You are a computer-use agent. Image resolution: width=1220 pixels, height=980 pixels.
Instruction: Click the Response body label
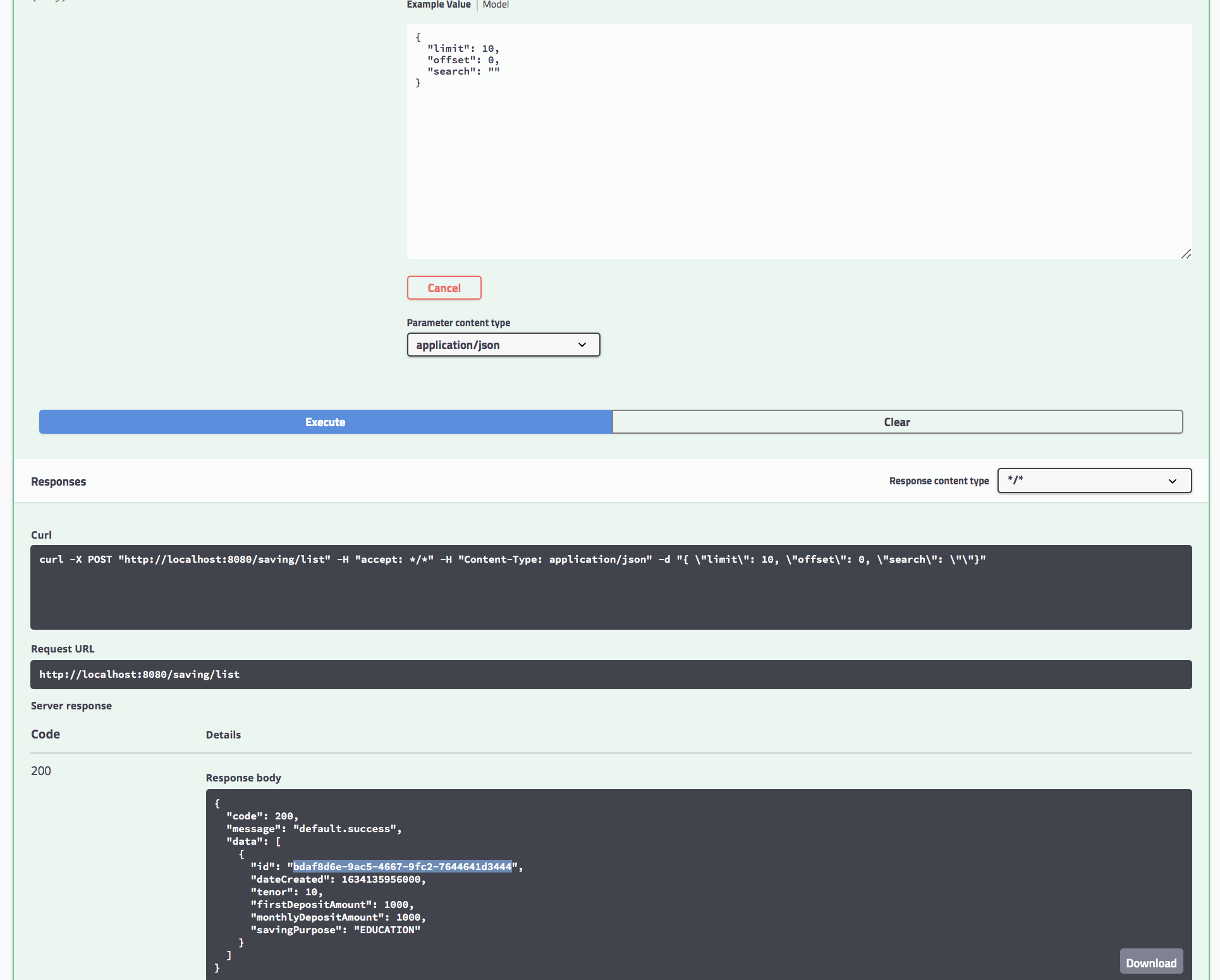tap(243, 778)
